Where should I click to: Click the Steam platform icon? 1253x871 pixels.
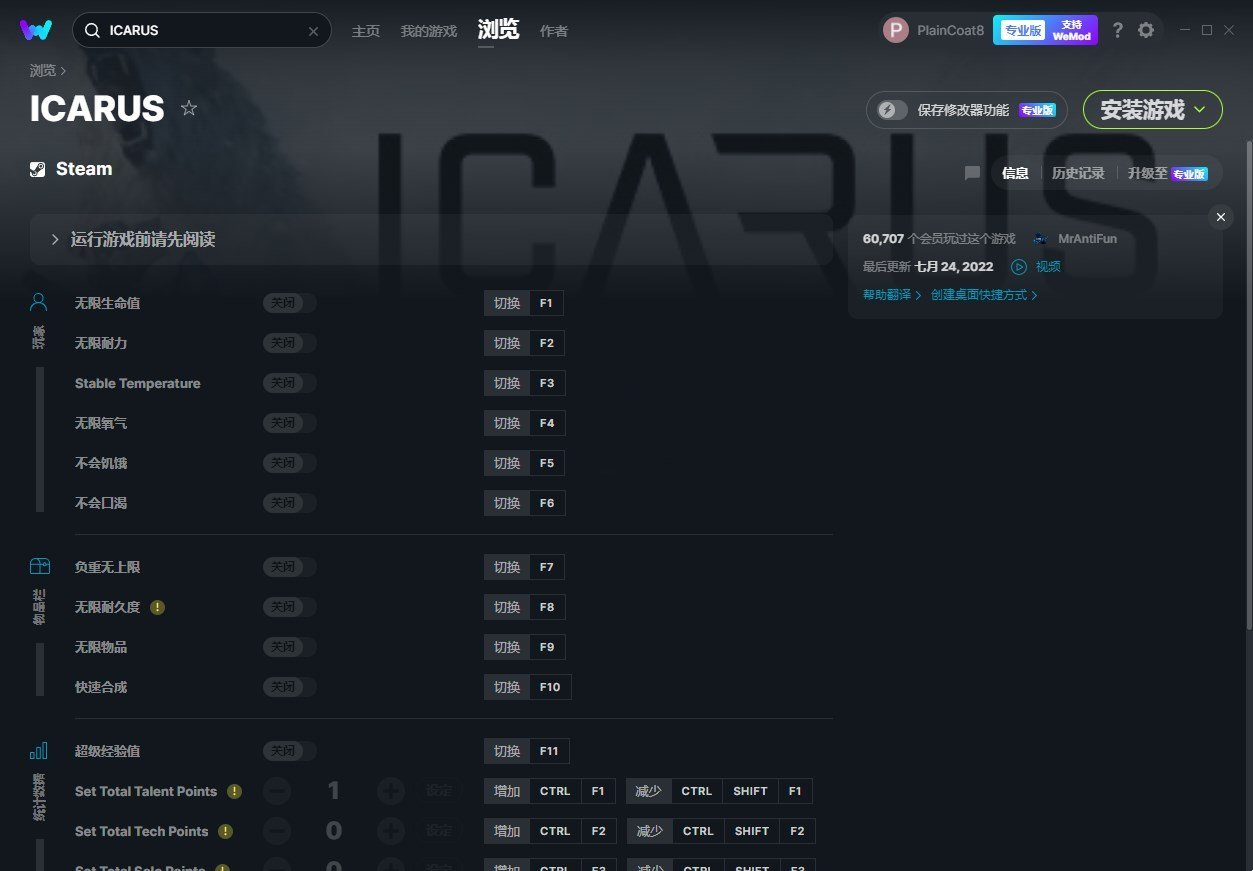(38, 169)
